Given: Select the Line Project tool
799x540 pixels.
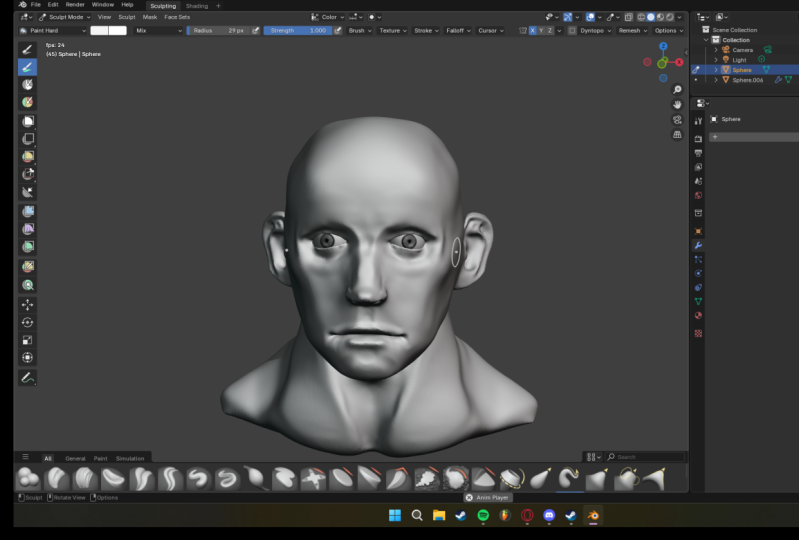Looking at the screenshot, I should coord(28,192).
